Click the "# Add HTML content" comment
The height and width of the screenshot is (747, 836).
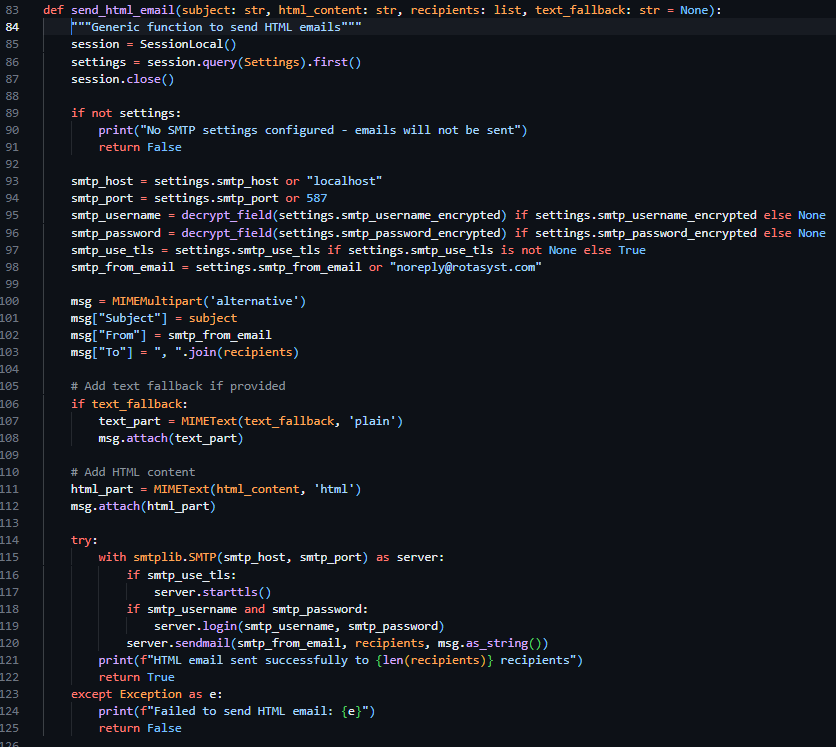[133, 472]
